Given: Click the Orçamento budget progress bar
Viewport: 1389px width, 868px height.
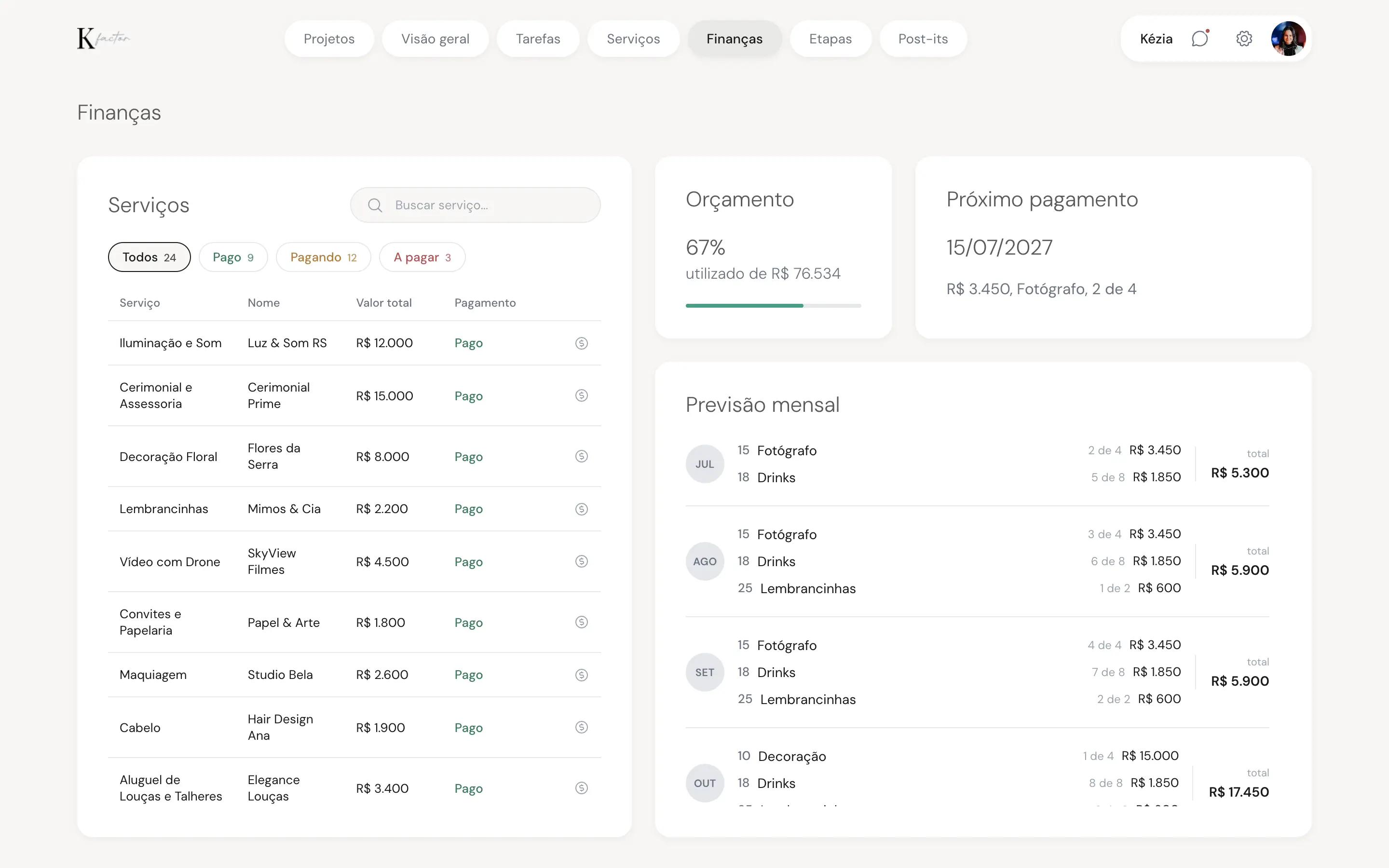Looking at the screenshot, I should coord(773,305).
